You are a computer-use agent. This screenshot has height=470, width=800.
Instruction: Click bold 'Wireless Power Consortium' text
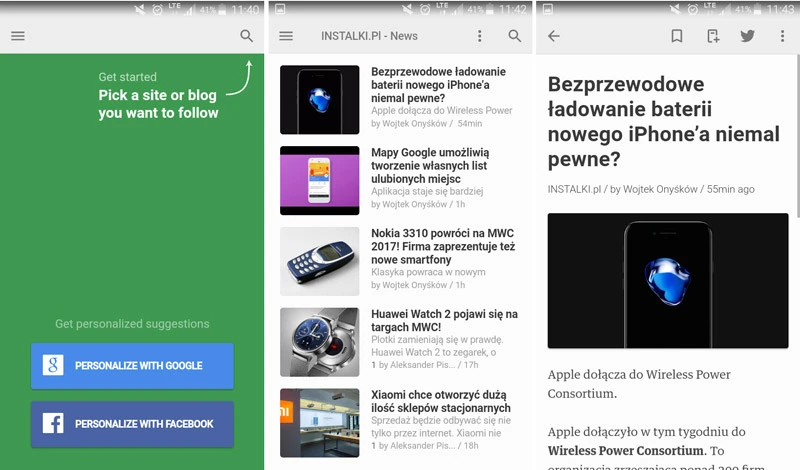pos(626,451)
